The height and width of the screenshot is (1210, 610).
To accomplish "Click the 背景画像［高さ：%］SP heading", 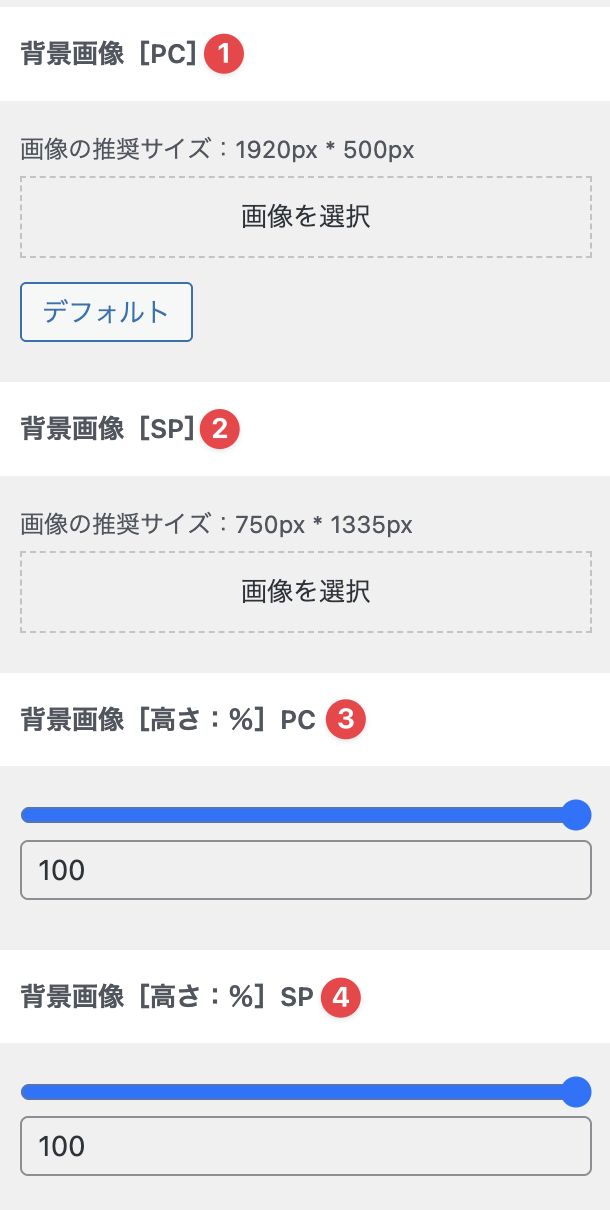I will tap(167, 996).
